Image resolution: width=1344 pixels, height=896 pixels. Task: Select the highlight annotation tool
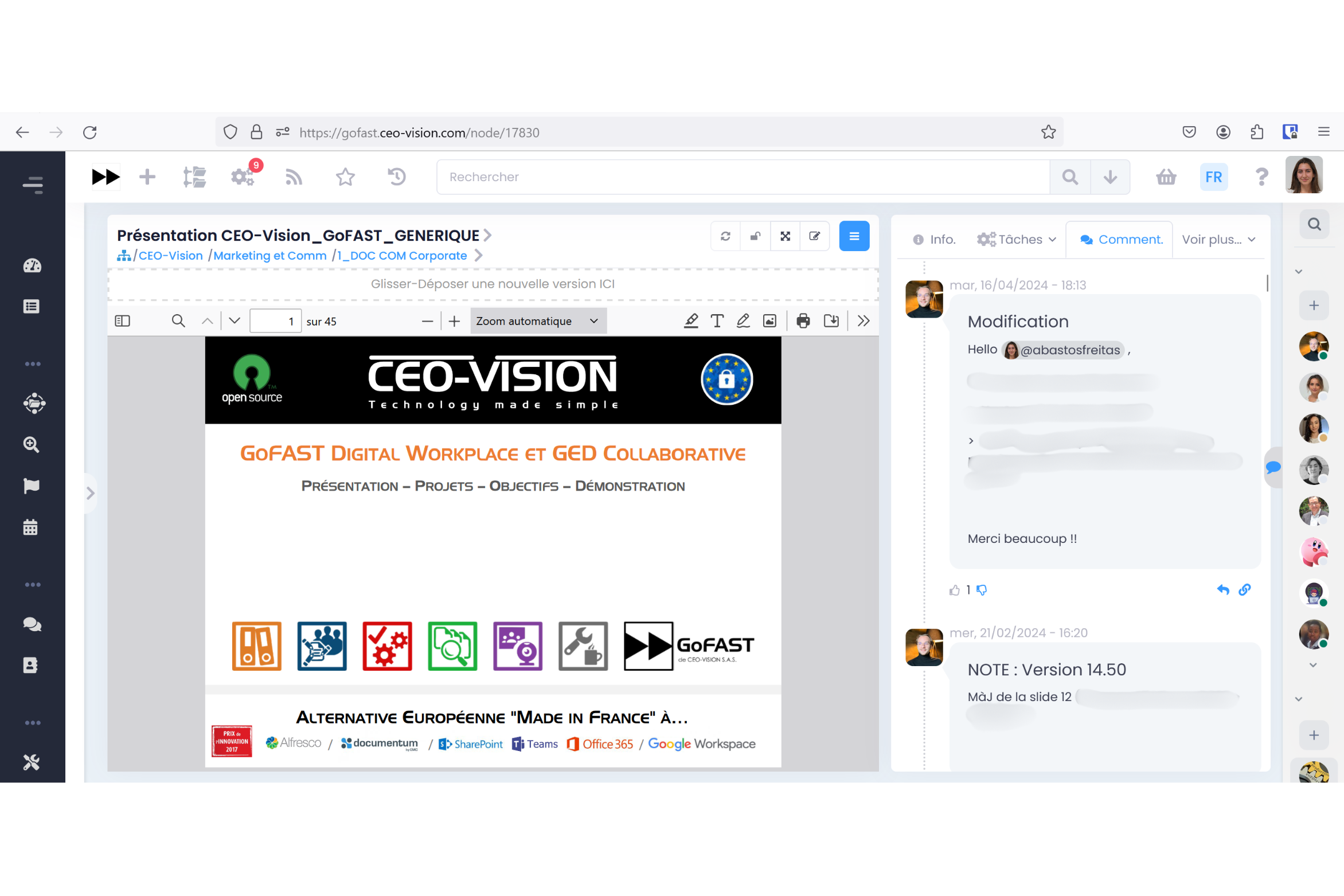click(x=691, y=321)
